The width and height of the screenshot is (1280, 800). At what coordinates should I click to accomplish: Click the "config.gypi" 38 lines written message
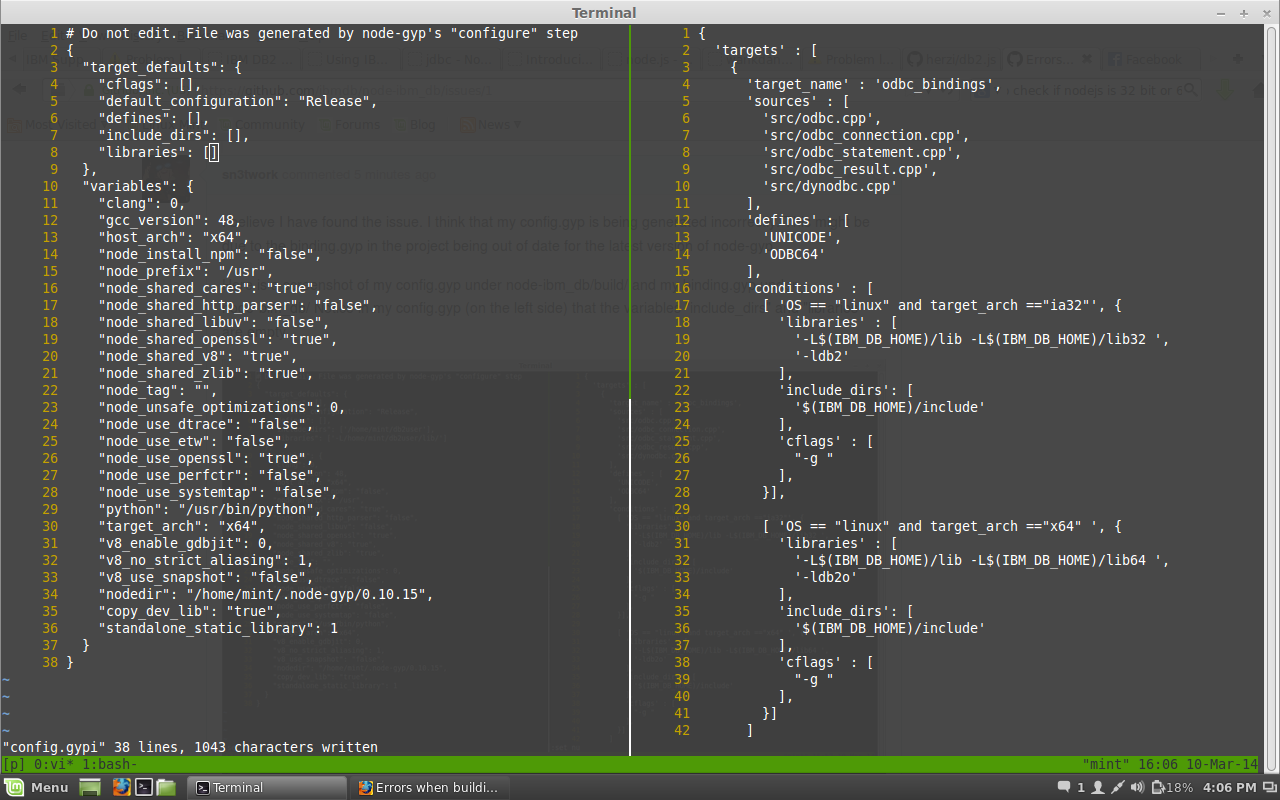(190, 747)
